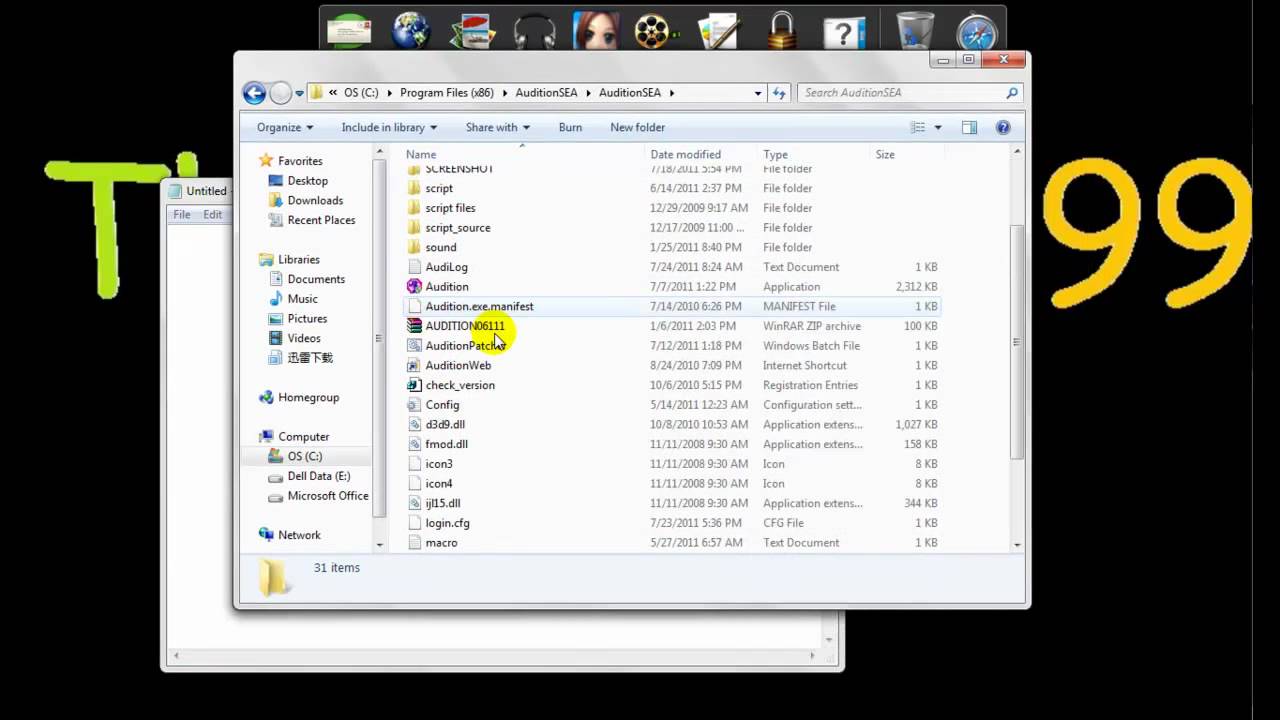Open the sound folder icon
This screenshot has width=1280, height=720.
click(414, 247)
